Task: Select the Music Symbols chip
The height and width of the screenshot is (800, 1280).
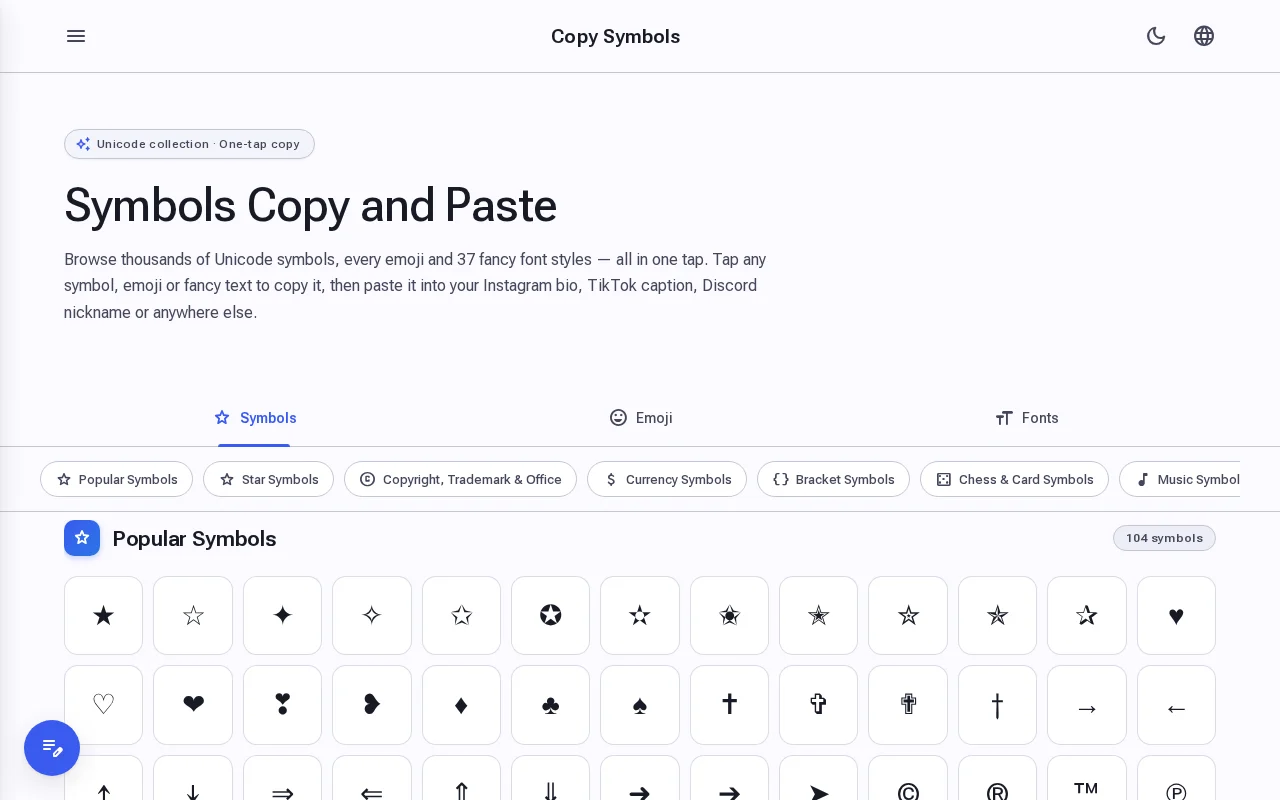Action: [x=1180, y=479]
